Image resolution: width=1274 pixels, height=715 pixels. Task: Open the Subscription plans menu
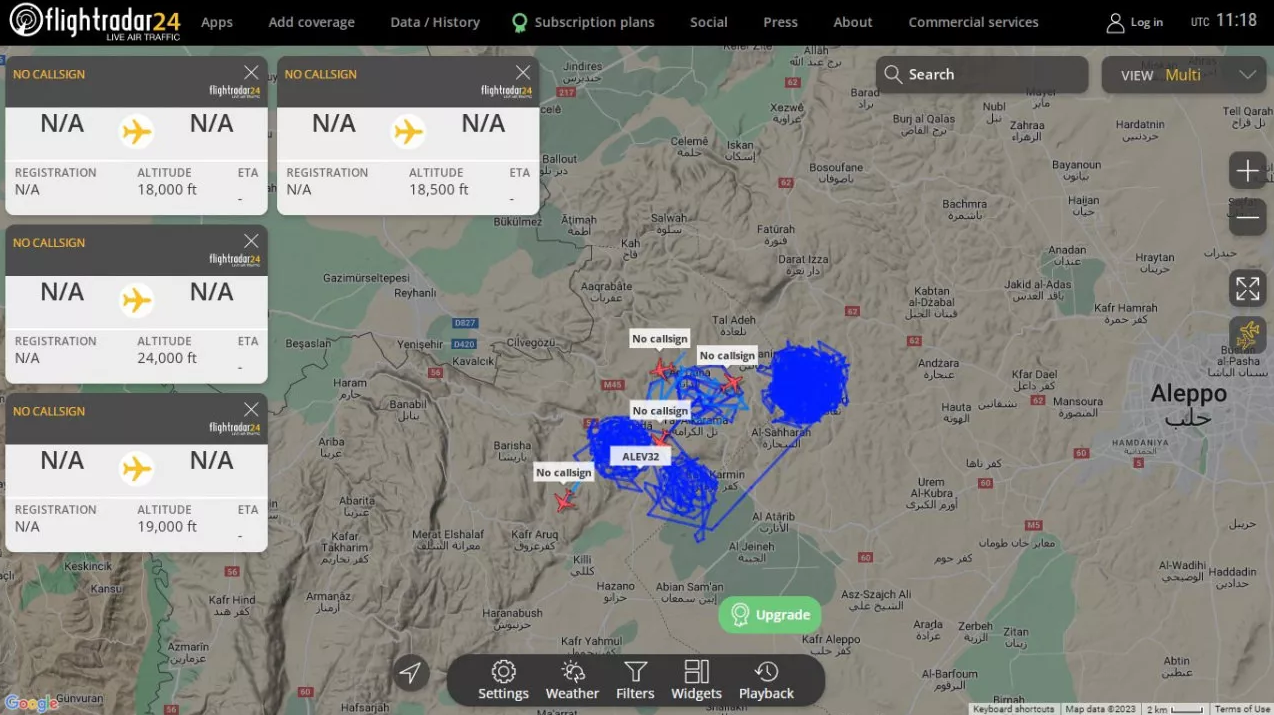point(583,22)
